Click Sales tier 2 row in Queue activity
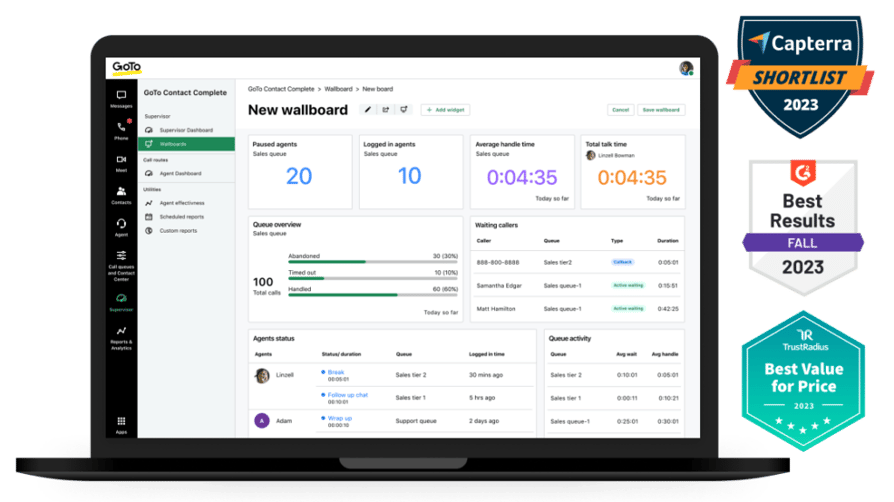This screenshot has width=894, height=502. point(614,375)
